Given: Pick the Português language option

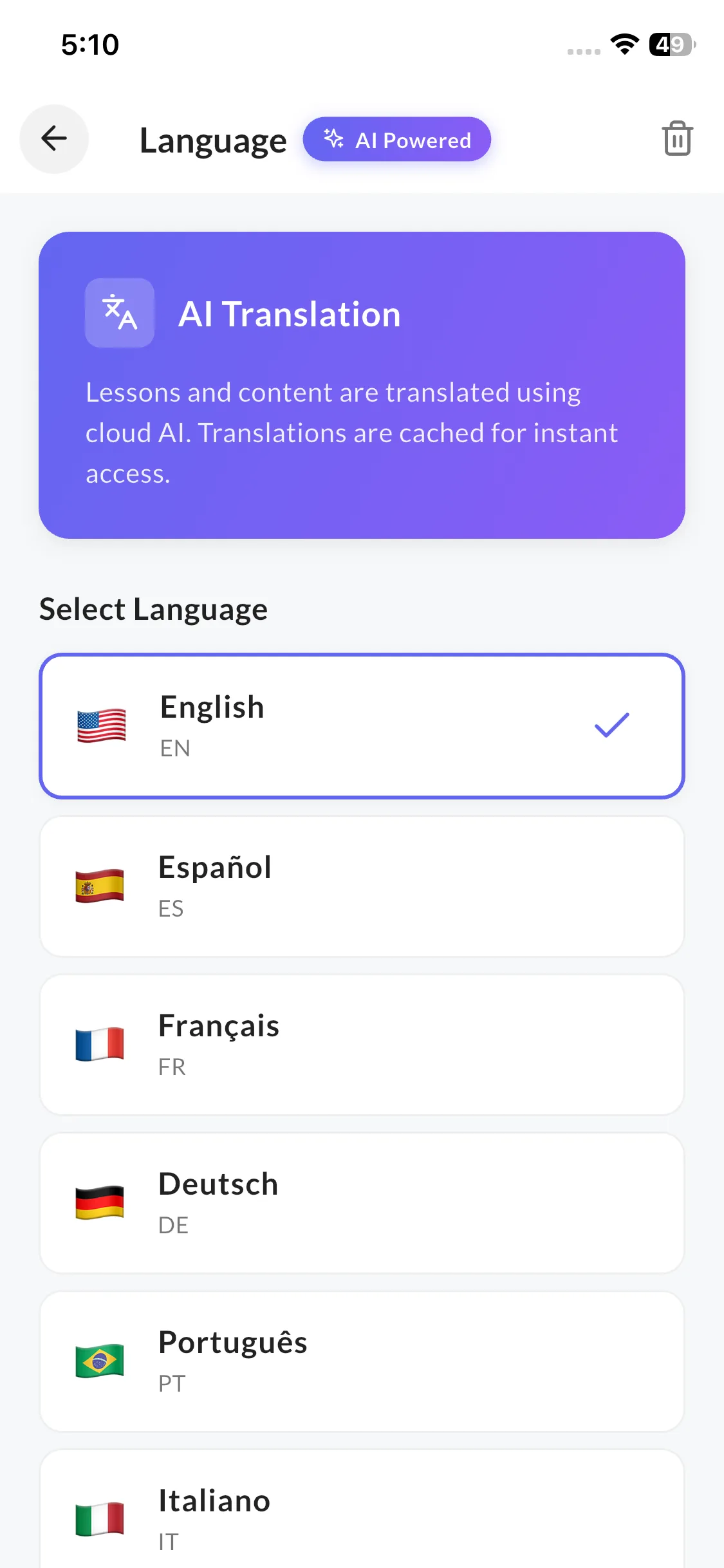Looking at the screenshot, I should 362,1361.
